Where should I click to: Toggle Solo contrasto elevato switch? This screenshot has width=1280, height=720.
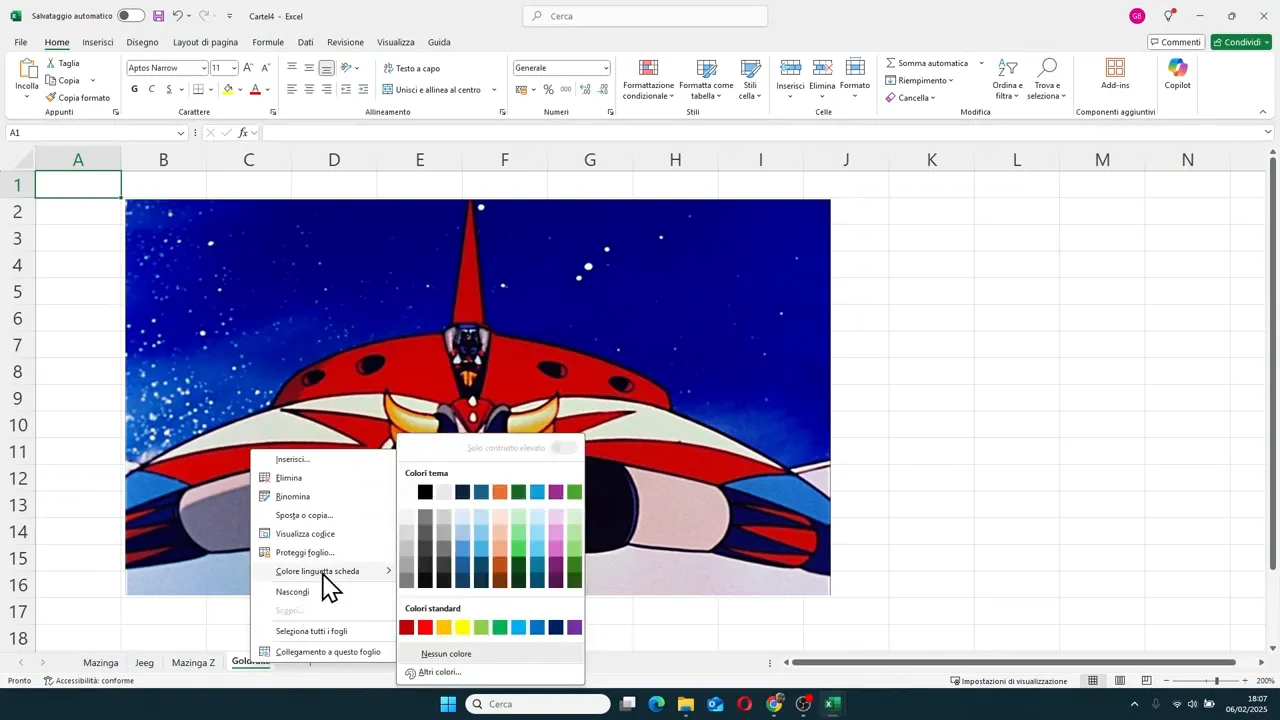(x=564, y=448)
